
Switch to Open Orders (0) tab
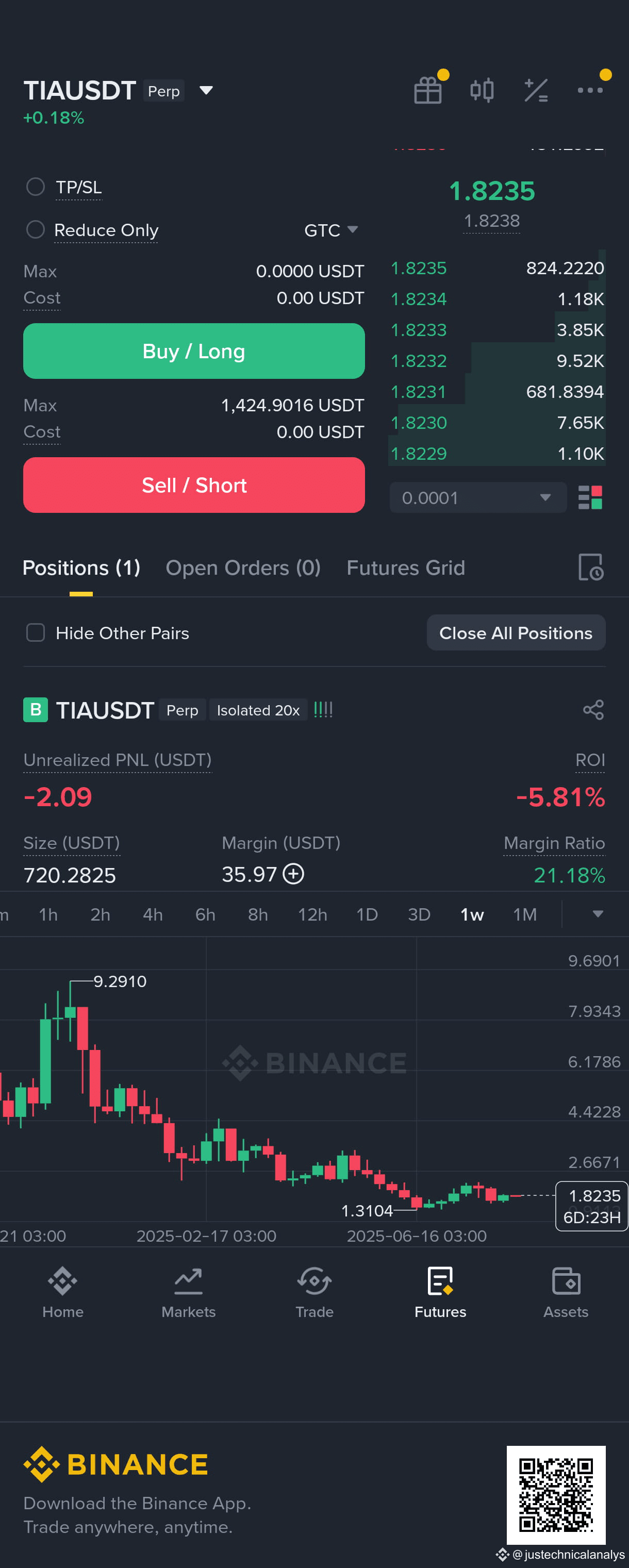[x=243, y=568]
